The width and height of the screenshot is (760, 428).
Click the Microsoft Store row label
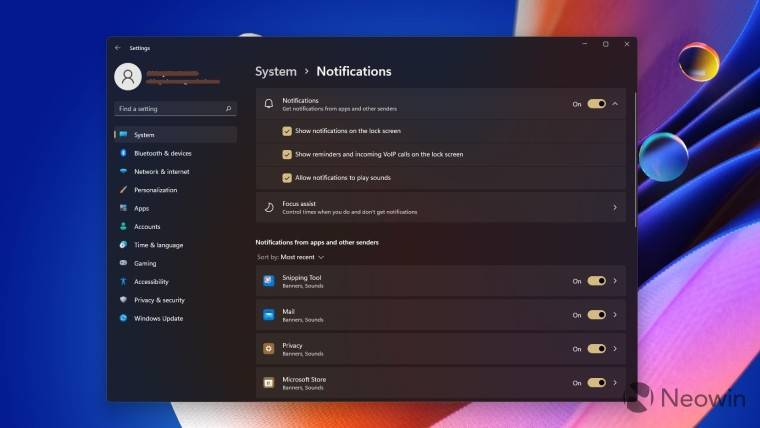coord(304,379)
